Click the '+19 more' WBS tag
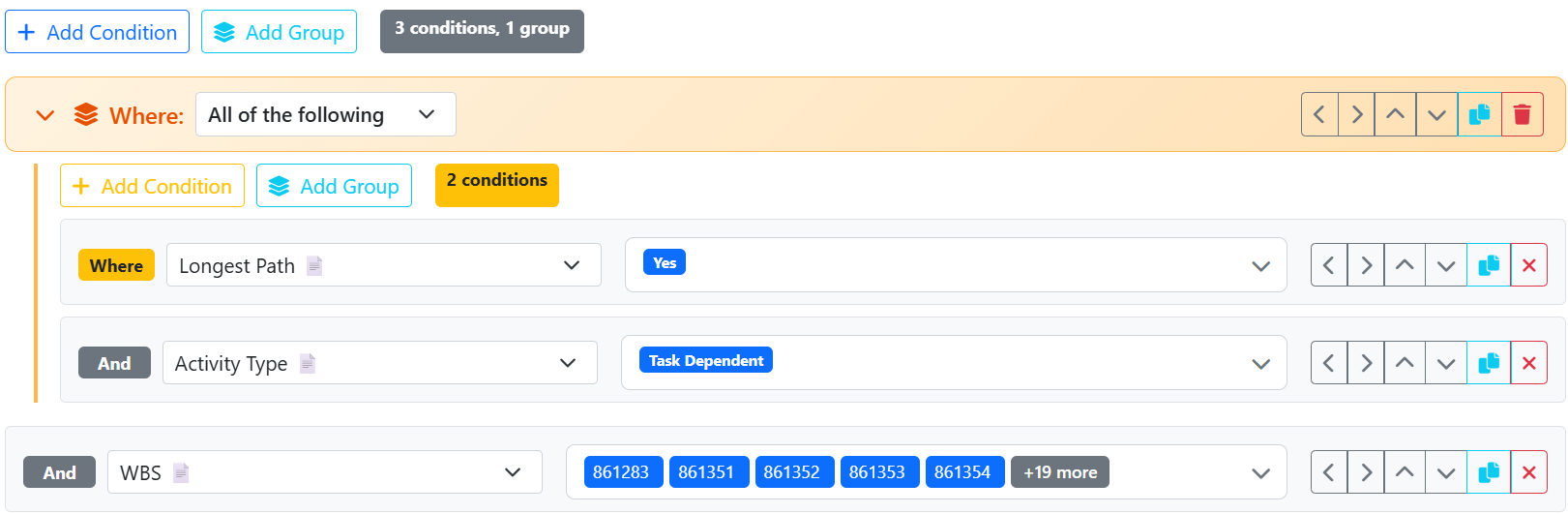The image size is (1568, 514). (1059, 472)
